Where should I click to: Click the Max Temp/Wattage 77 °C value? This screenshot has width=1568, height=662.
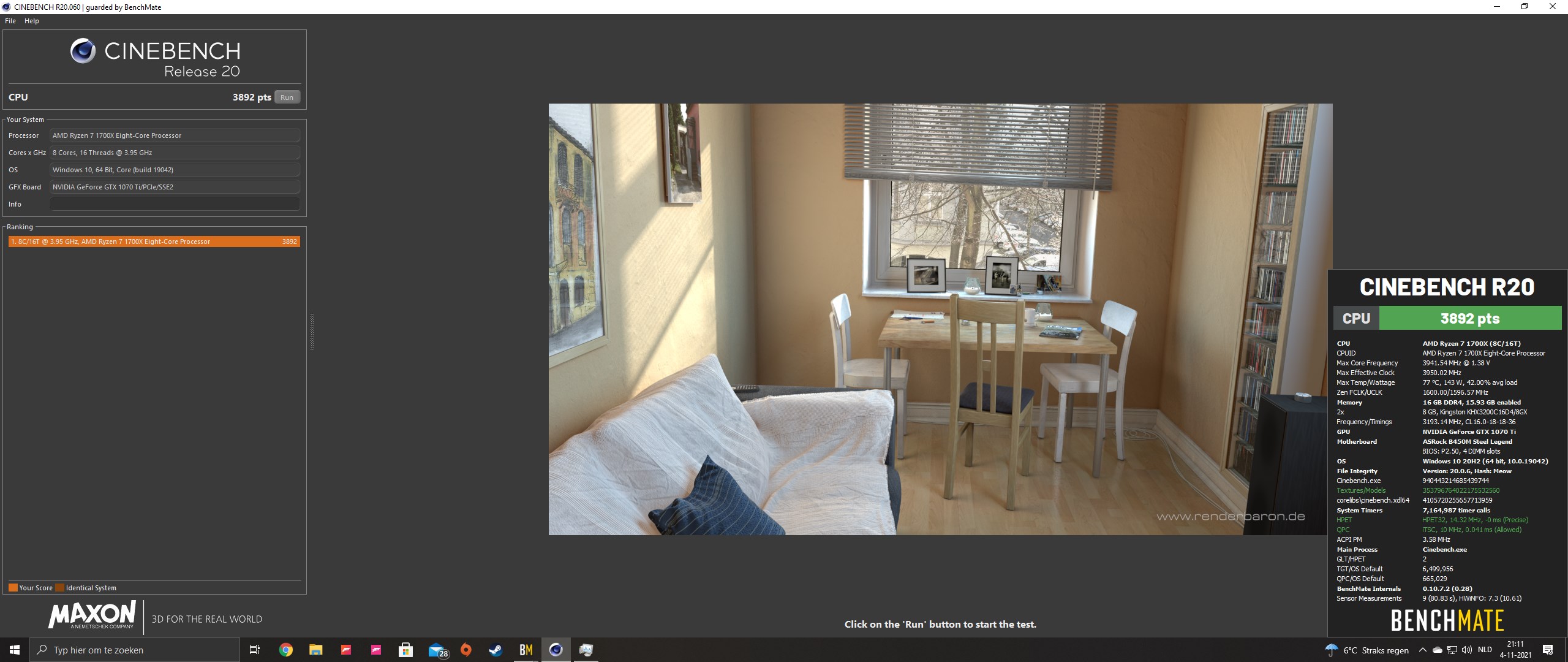click(x=1469, y=382)
